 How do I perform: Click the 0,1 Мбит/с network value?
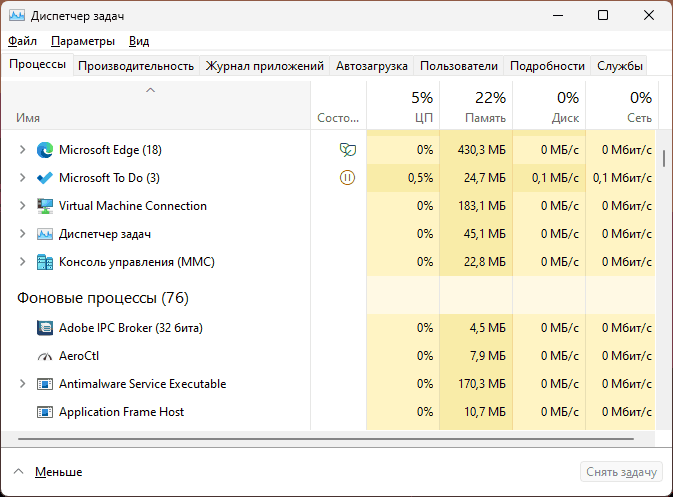622,178
